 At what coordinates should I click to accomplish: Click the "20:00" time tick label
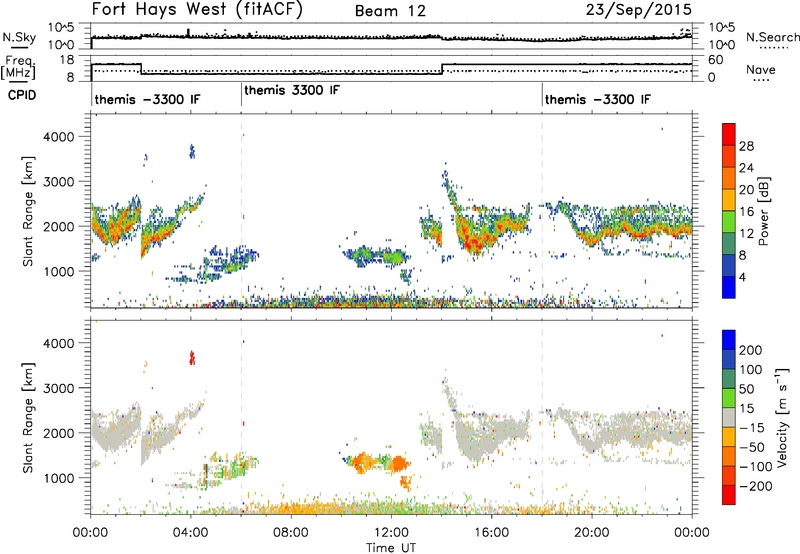click(x=591, y=533)
